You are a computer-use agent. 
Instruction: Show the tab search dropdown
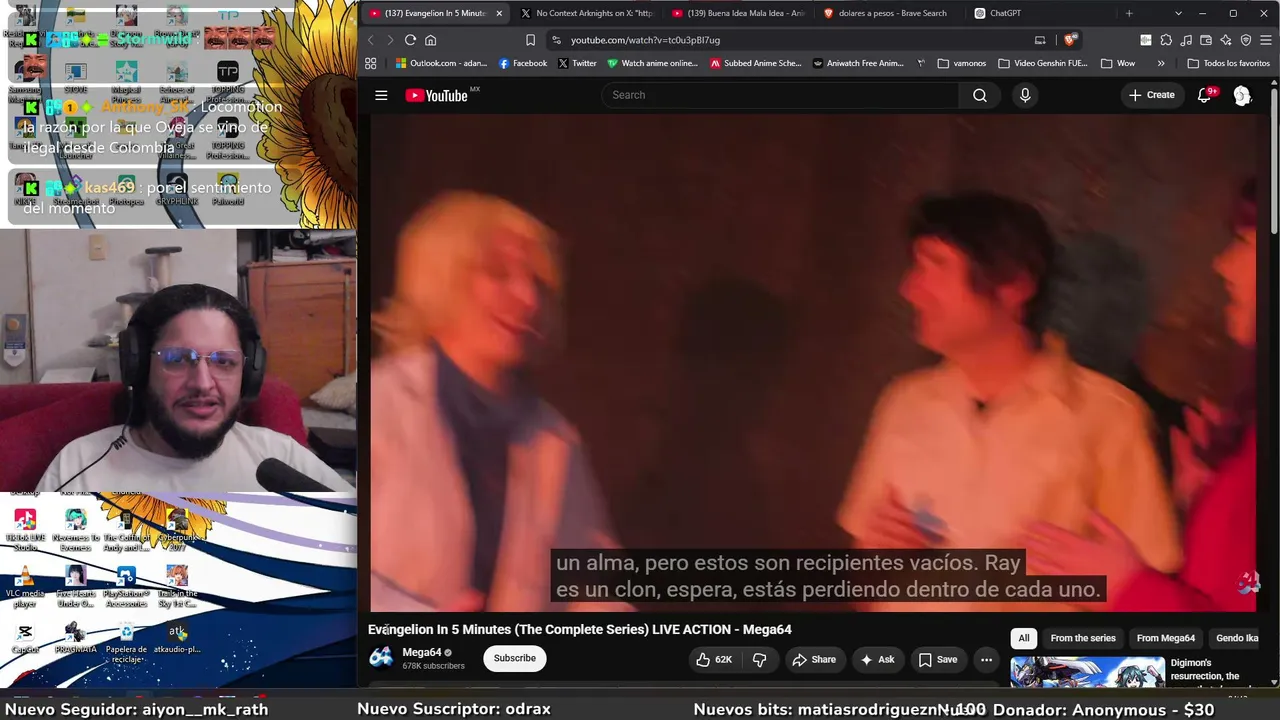click(x=1178, y=13)
